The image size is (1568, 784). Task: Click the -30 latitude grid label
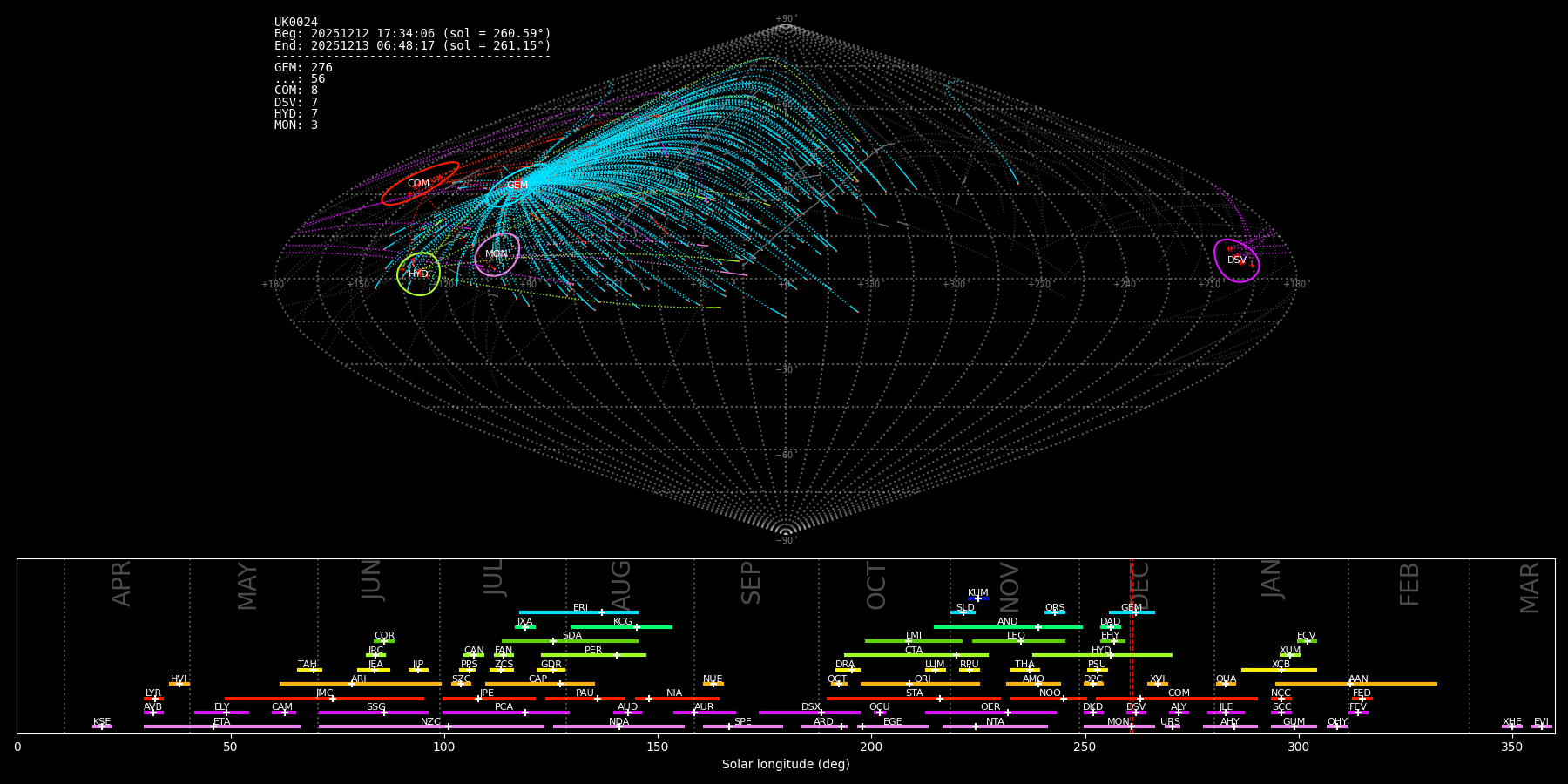coord(785,370)
